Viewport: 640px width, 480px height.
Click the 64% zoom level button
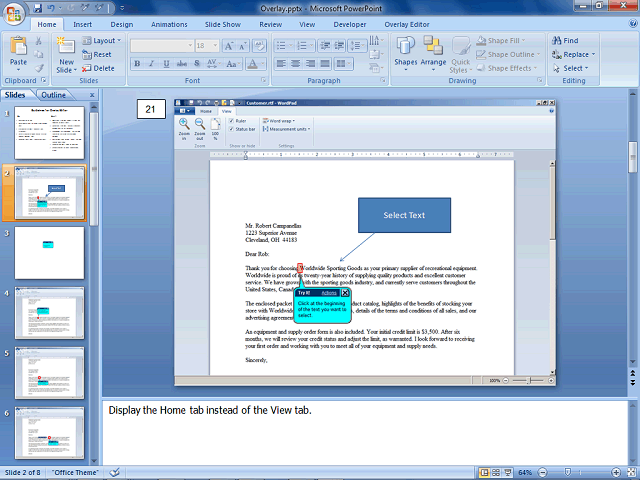click(525, 472)
